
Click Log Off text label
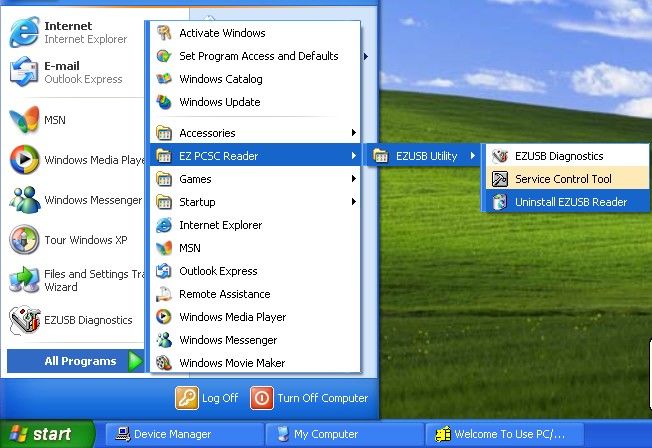[x=220, y=398]
